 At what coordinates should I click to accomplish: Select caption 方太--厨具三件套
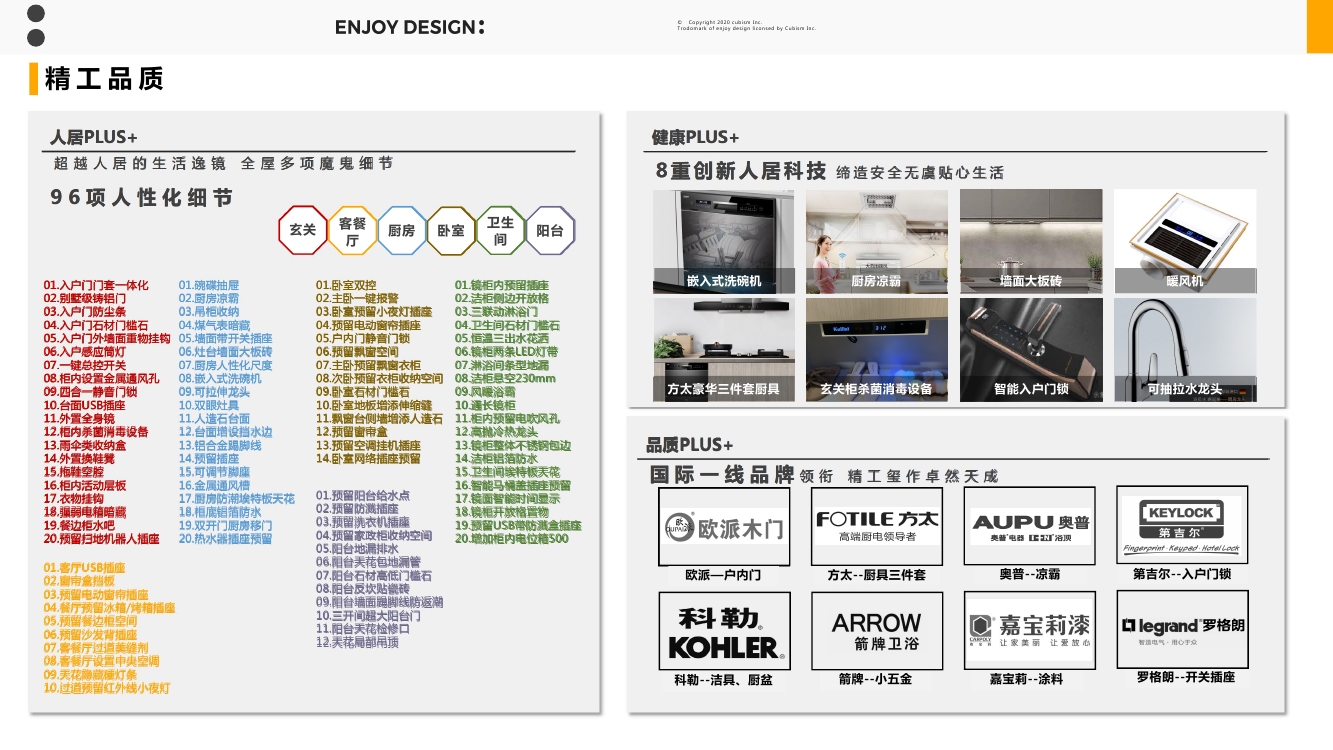pyautogui.click(x=876, y=576)
